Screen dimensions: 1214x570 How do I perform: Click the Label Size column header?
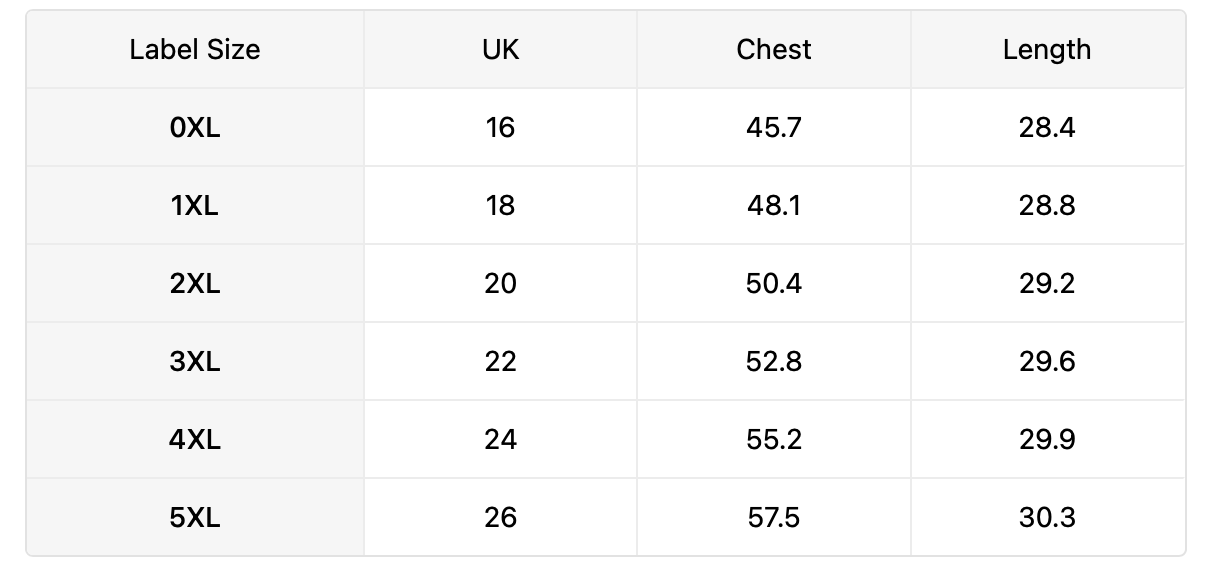195,49
